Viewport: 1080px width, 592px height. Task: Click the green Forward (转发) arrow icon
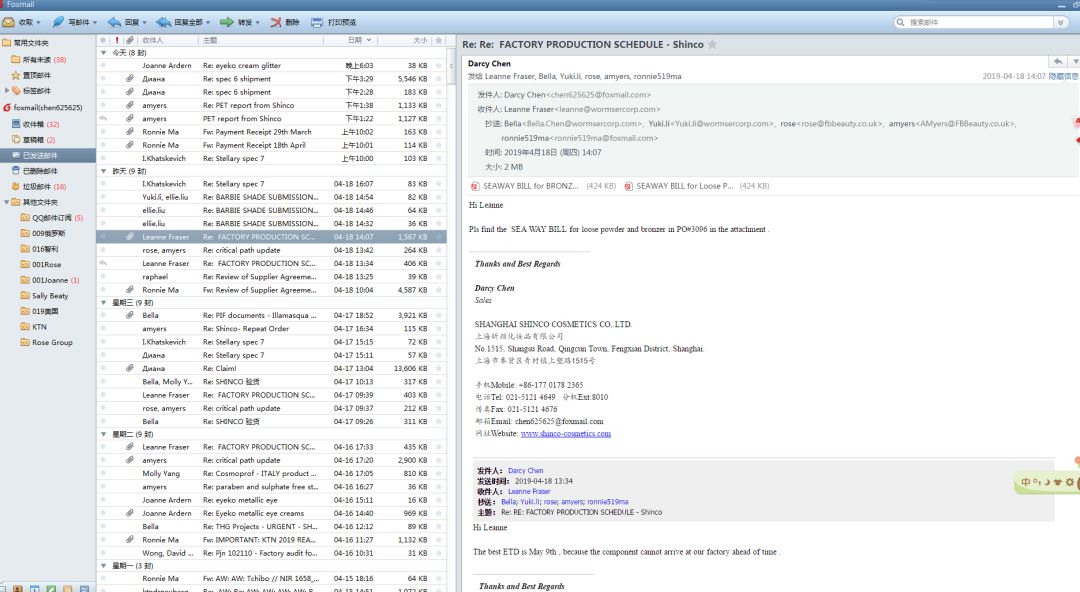point(227,22)
